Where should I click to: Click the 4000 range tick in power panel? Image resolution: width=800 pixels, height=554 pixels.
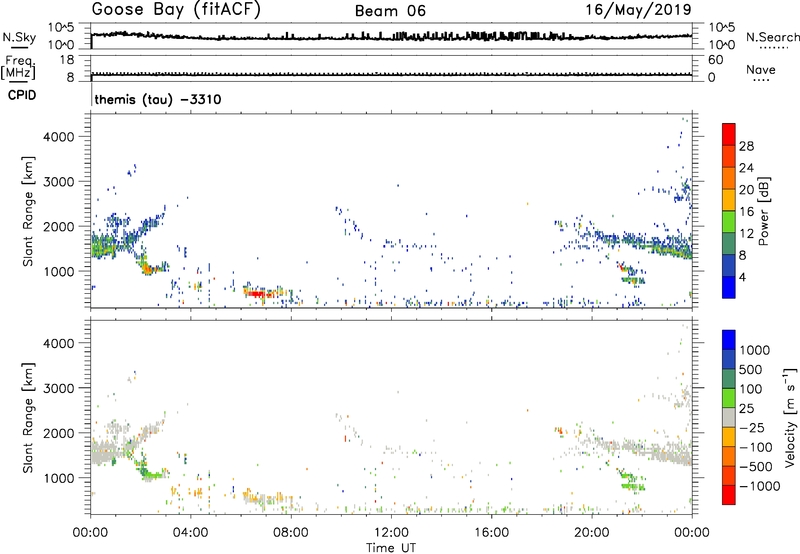58,137
